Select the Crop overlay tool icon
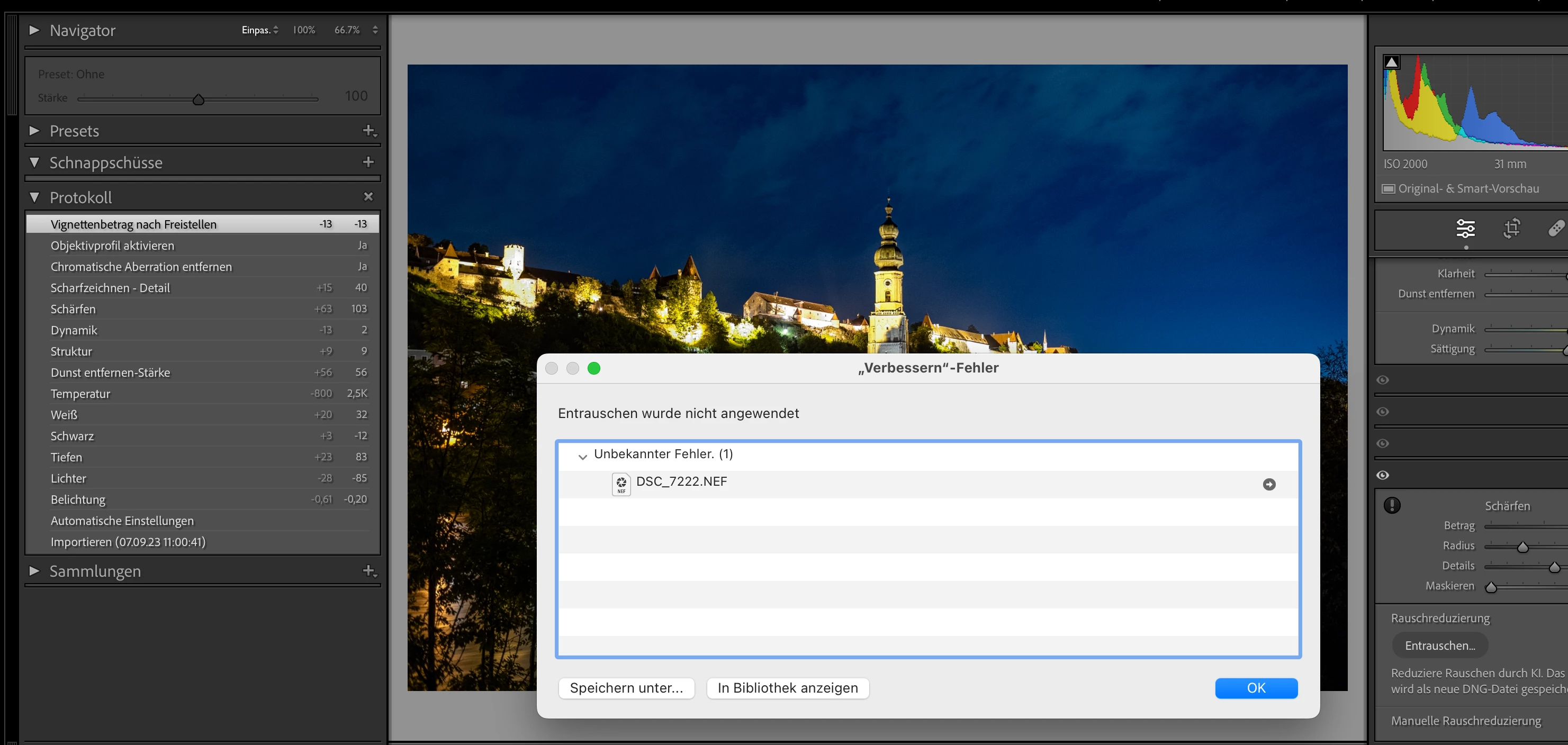Viewport: 1568px width, 745px height. [1511, 229]
